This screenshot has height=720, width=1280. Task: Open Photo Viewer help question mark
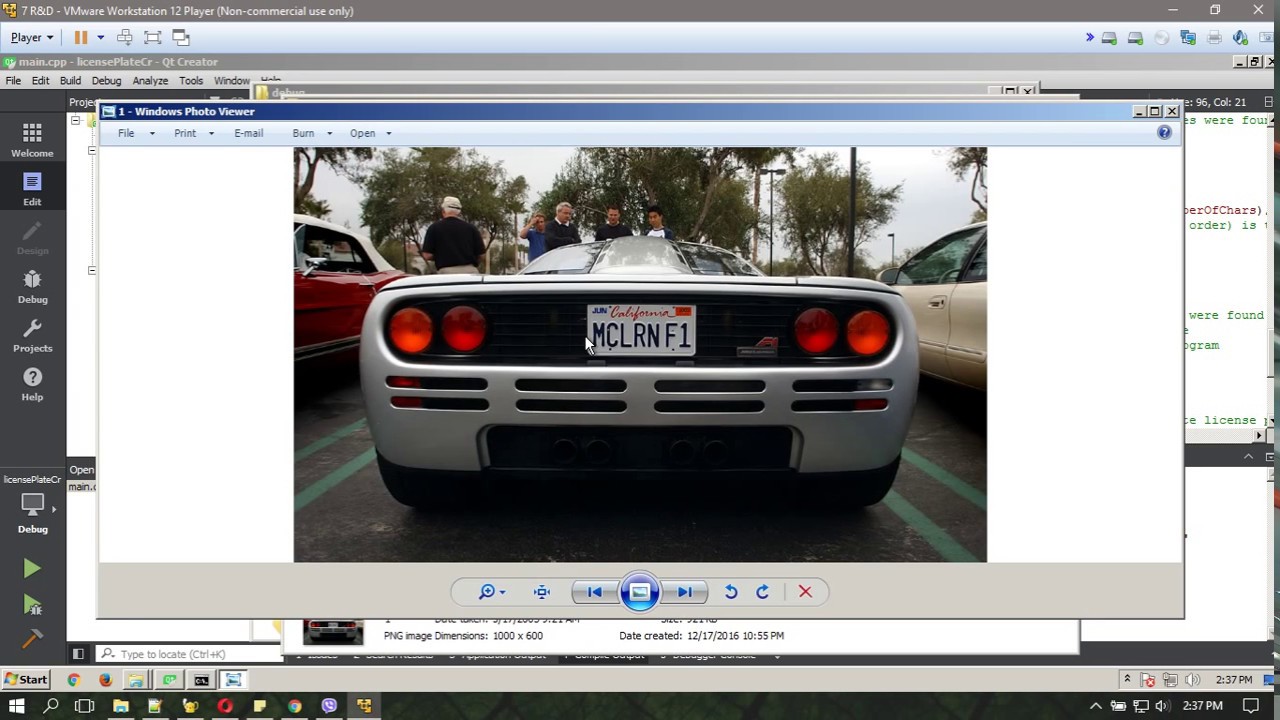[1164, 132]
